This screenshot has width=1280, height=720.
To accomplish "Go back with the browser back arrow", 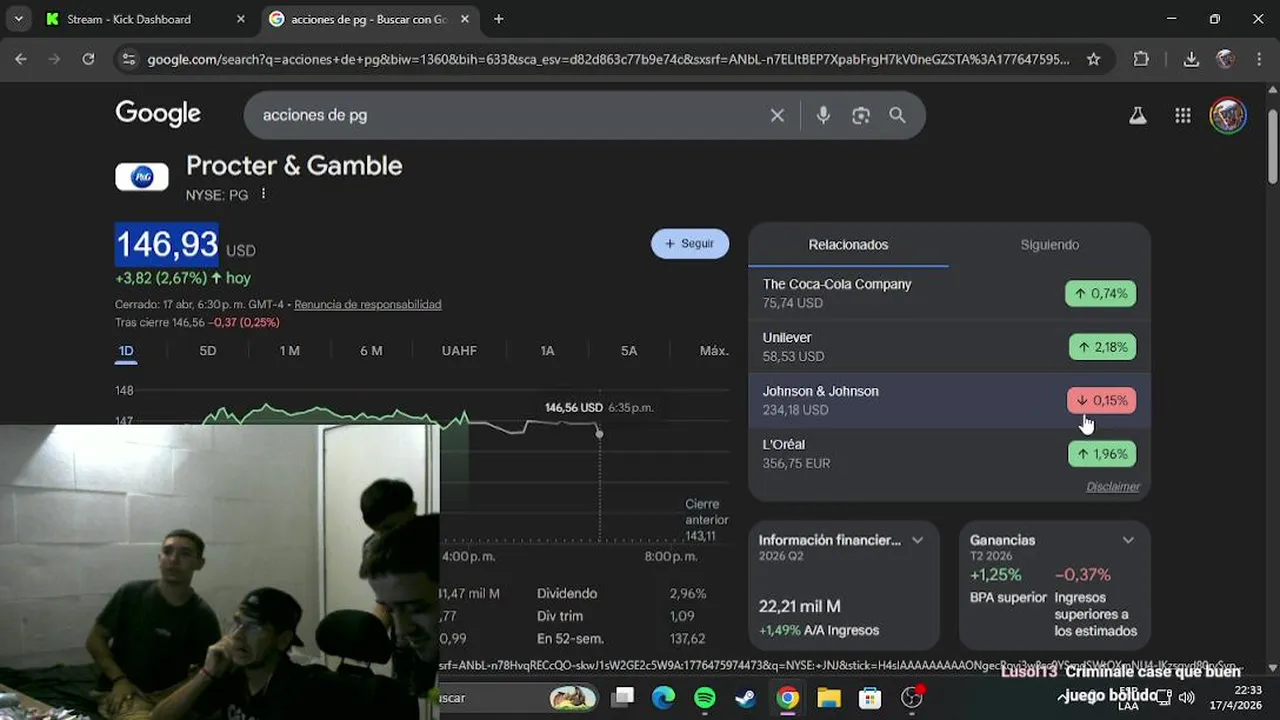I will (21, 59).
